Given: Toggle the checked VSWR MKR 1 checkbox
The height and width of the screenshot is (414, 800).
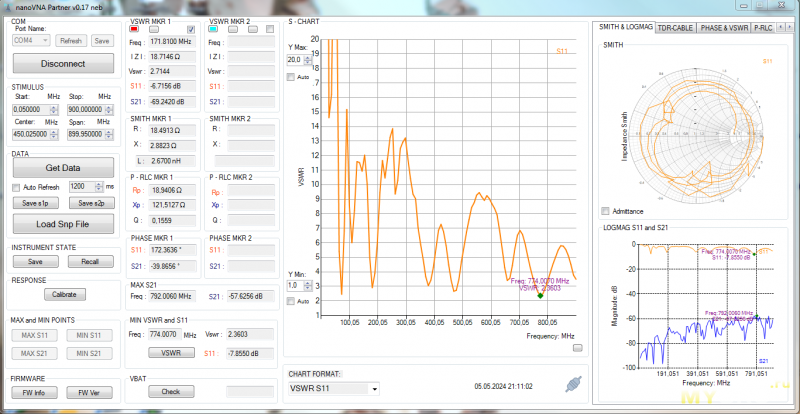Looking at the screenshot, I should point(189,30).
